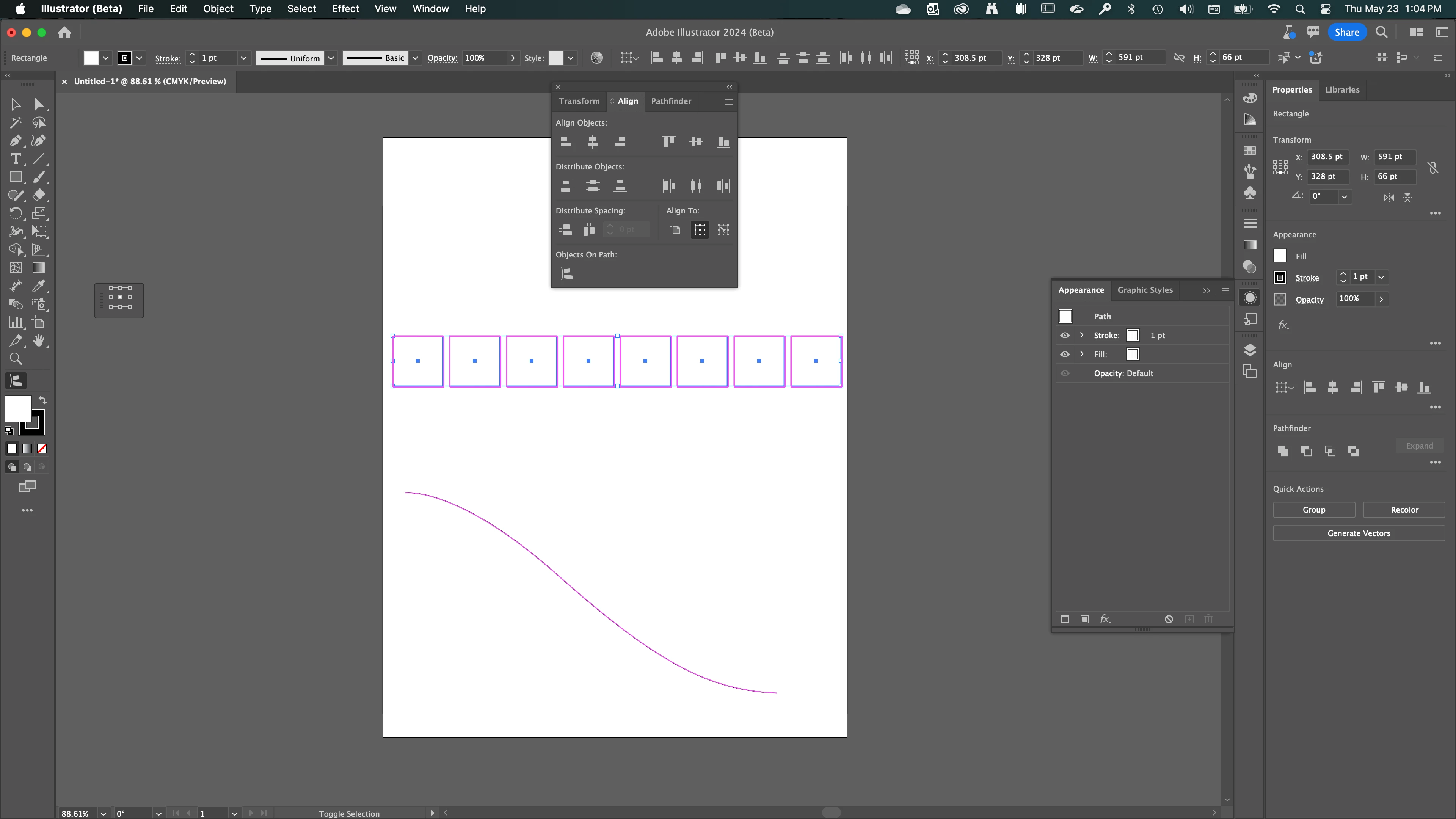The image size is (1456, 819).
Task: Click Horizontal Align Center in Align panel
Action: [592, 142]
